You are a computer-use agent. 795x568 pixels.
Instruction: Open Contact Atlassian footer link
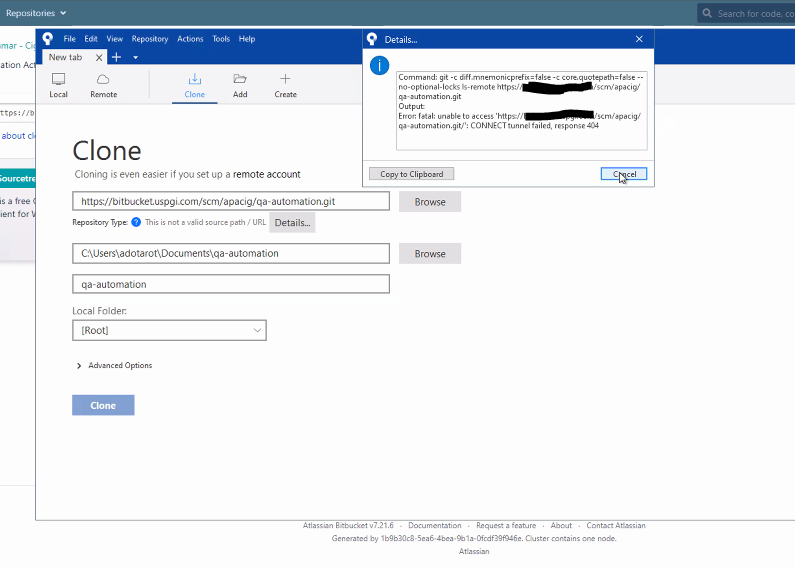click(616, 525)
